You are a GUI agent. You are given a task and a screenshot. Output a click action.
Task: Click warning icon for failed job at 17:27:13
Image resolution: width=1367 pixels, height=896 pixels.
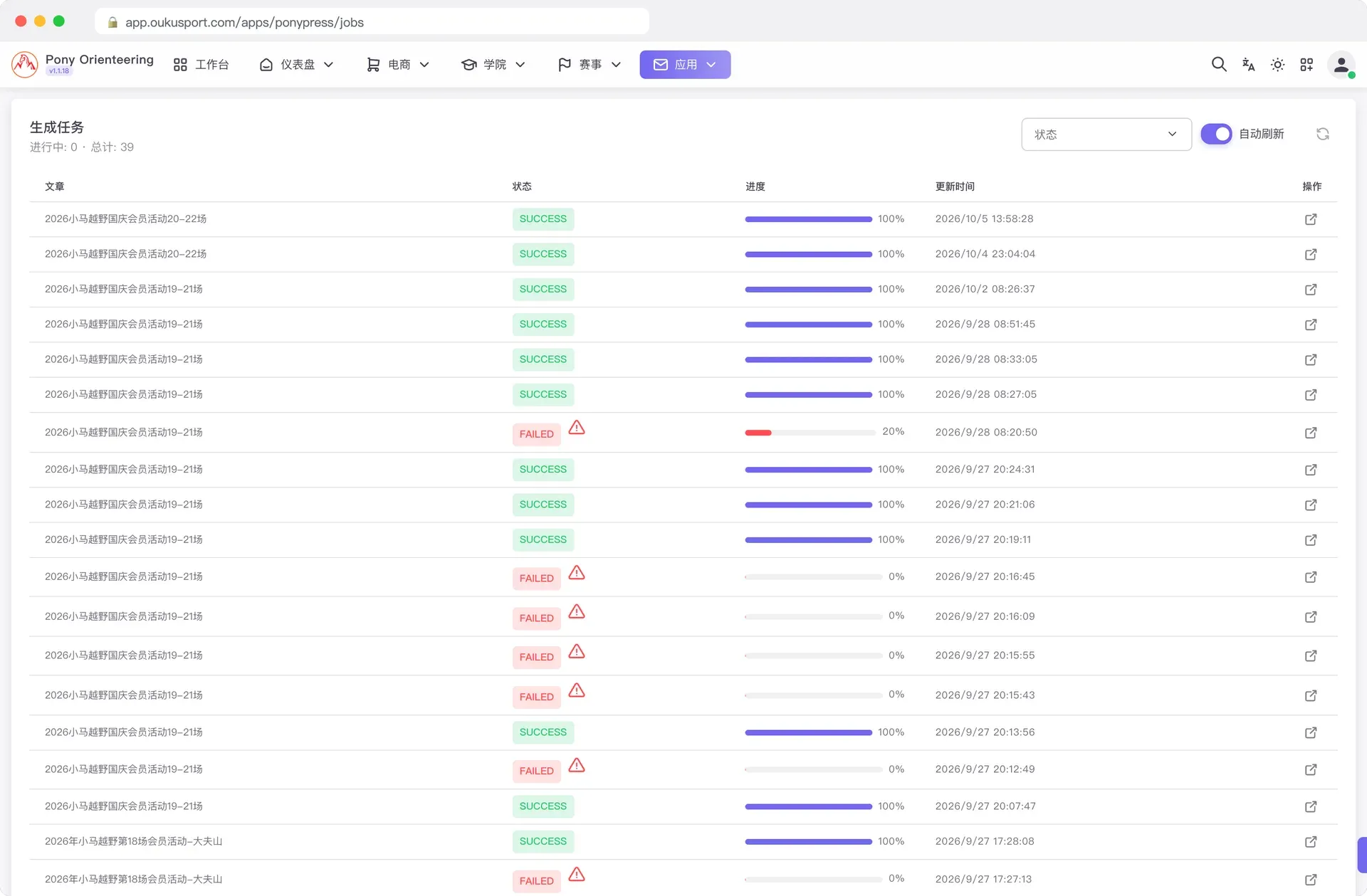577,874
